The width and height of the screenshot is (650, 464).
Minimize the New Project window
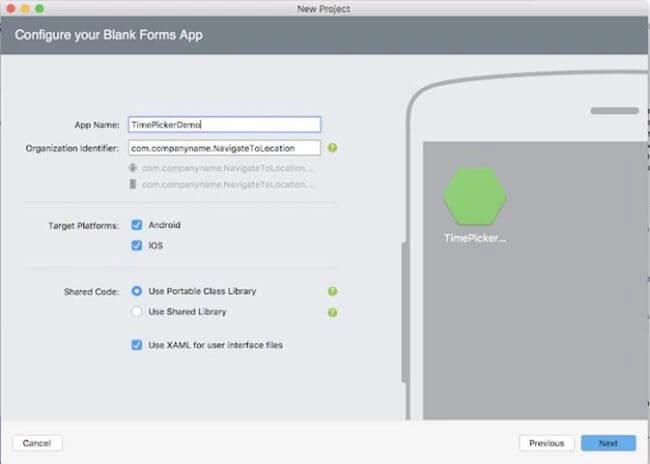click(x=25, y=9)
